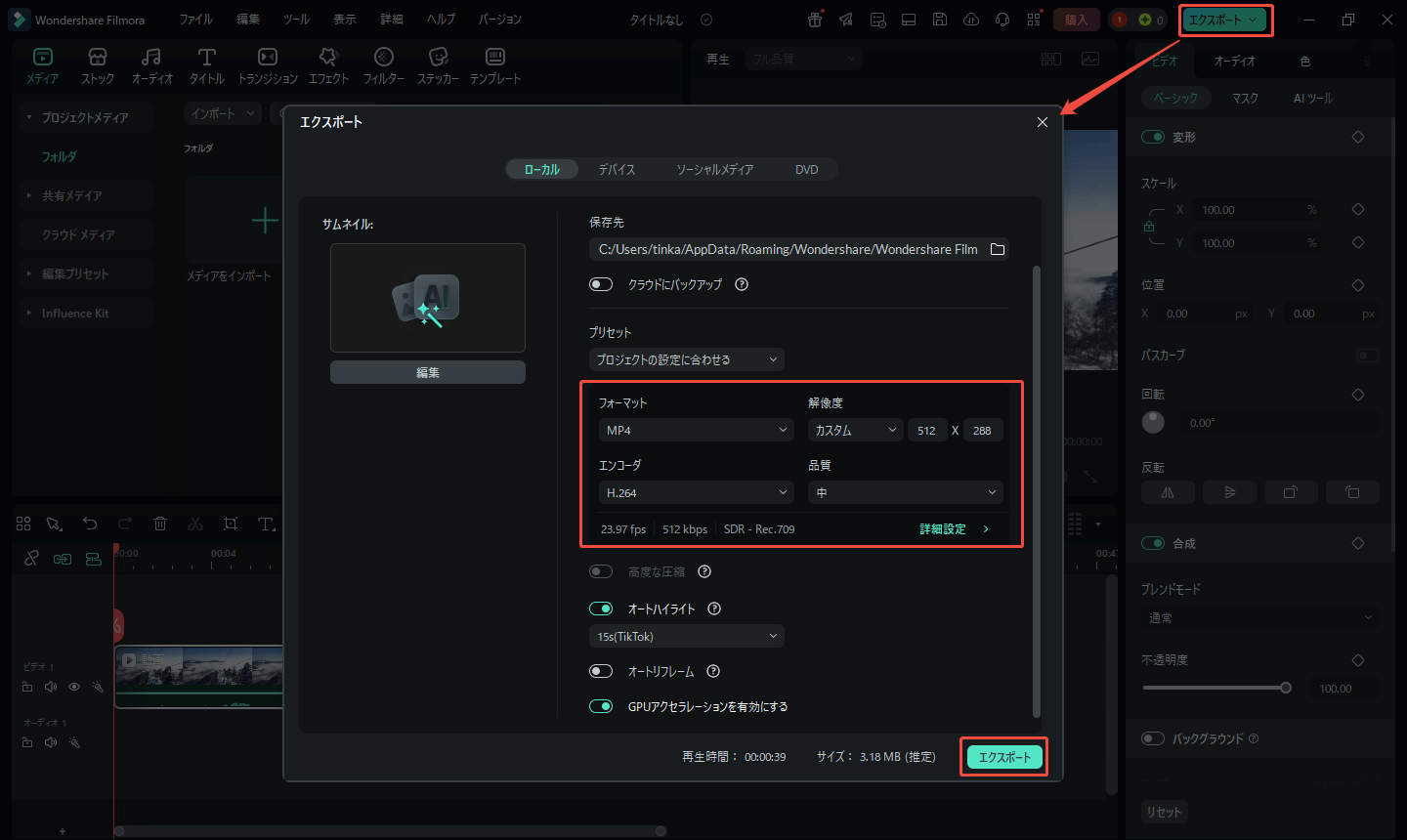Toggle the 変形 switch in properties panel

click(x=1153, y=137)
